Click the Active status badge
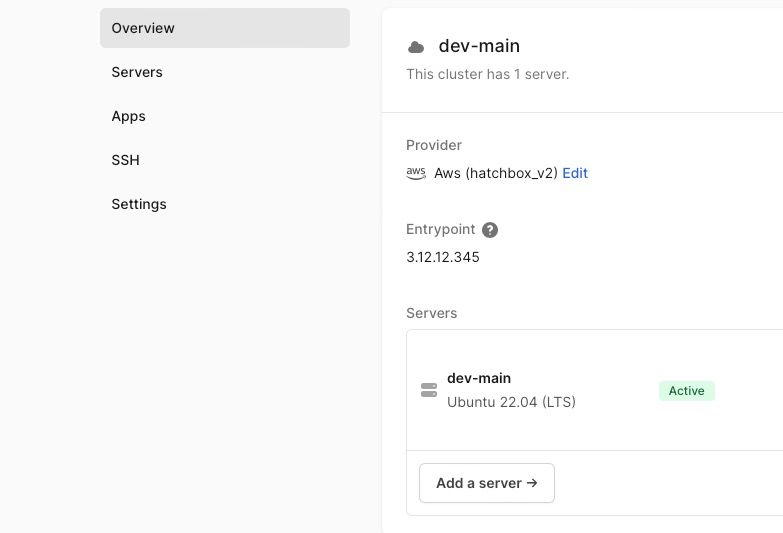The image size is (783, 533). click(687, 391)
